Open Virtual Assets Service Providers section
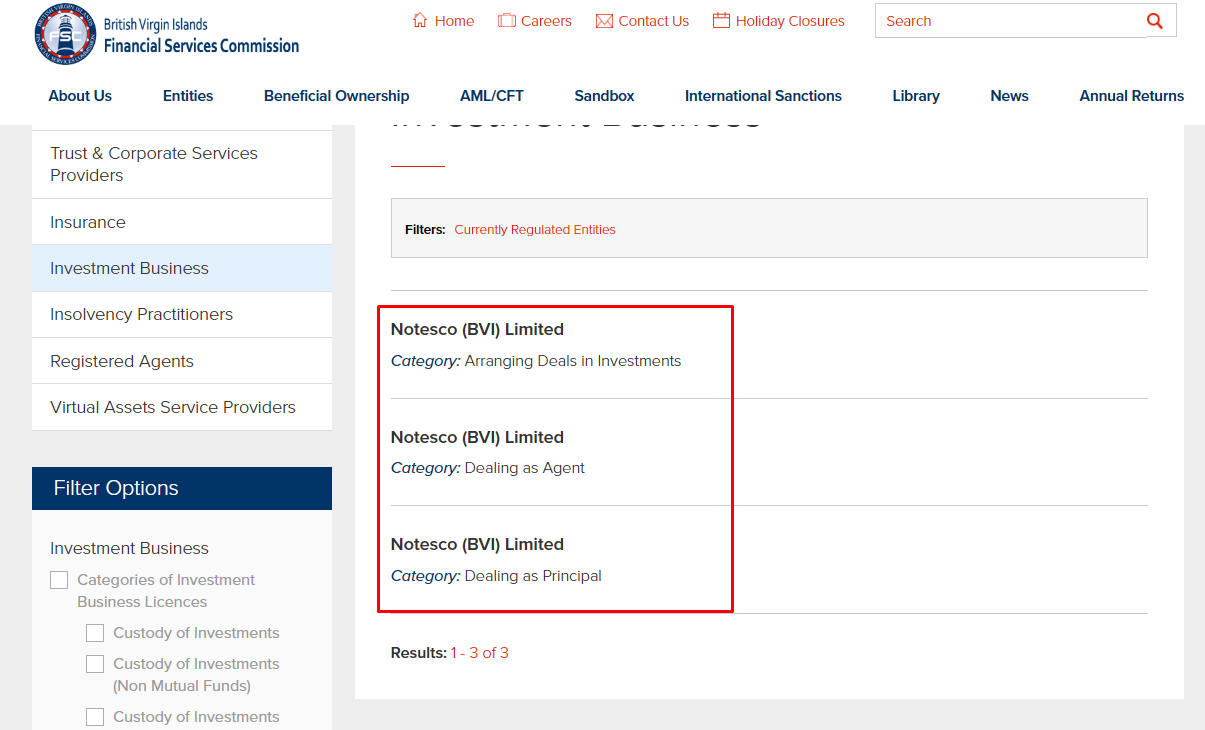Screen dimensions: 1205x730 click(x=173, y=407)
